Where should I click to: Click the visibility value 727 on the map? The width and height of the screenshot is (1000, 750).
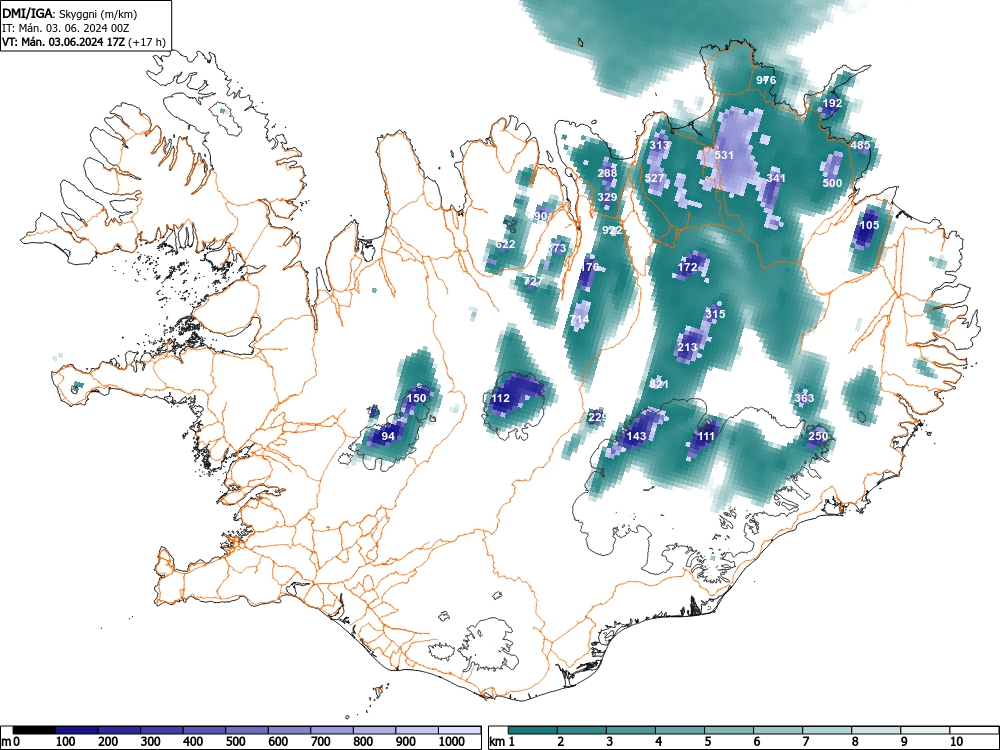[533, 281]
